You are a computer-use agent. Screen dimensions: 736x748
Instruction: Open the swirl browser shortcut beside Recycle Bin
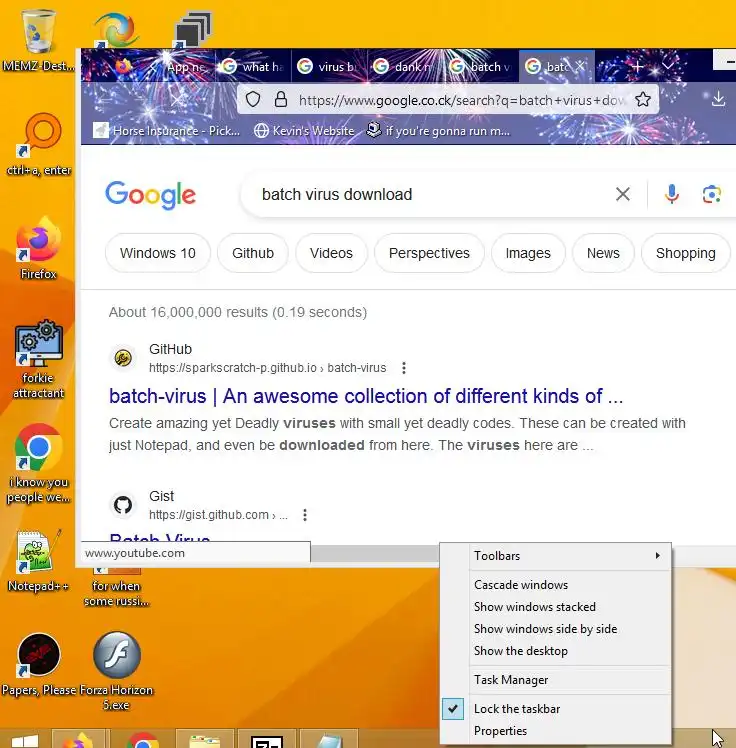pyautogui.click(x=116, y=30)
